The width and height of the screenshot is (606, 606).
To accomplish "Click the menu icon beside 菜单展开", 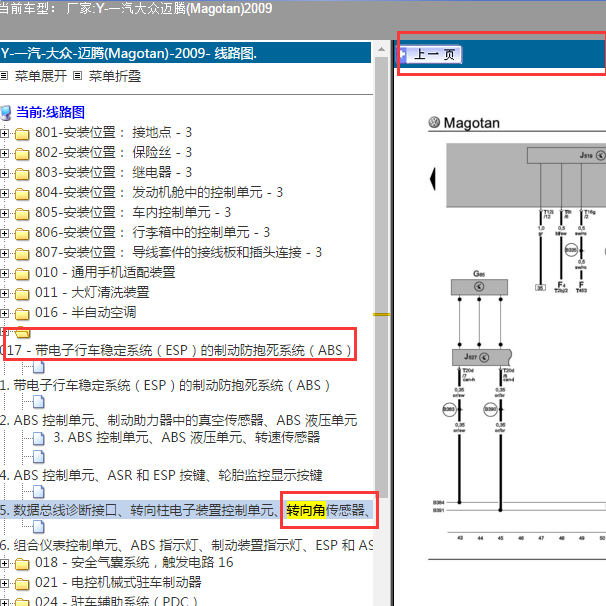I will (x=4, y=76).
